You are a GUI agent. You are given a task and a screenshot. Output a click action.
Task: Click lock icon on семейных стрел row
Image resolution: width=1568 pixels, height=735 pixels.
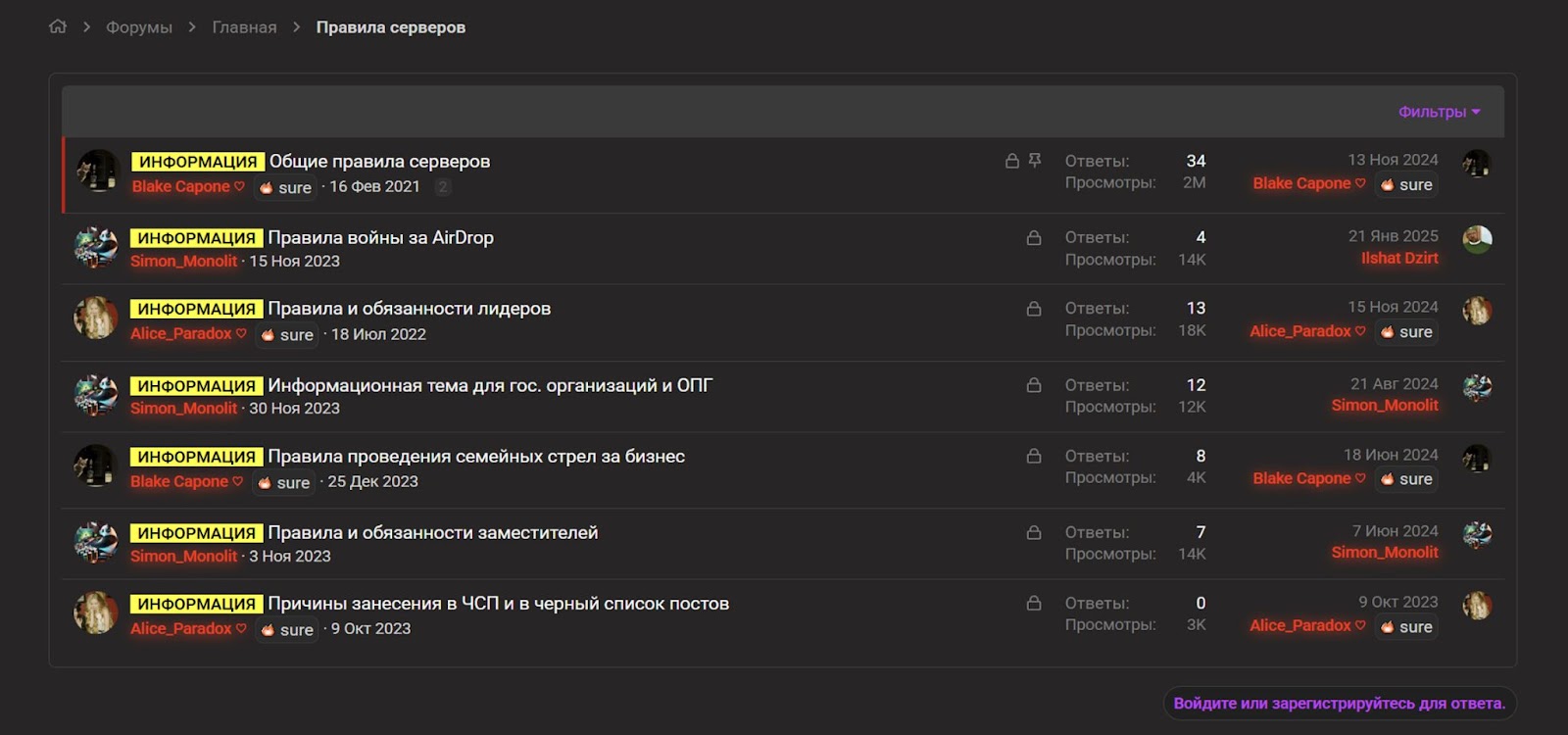(1034, 456)
